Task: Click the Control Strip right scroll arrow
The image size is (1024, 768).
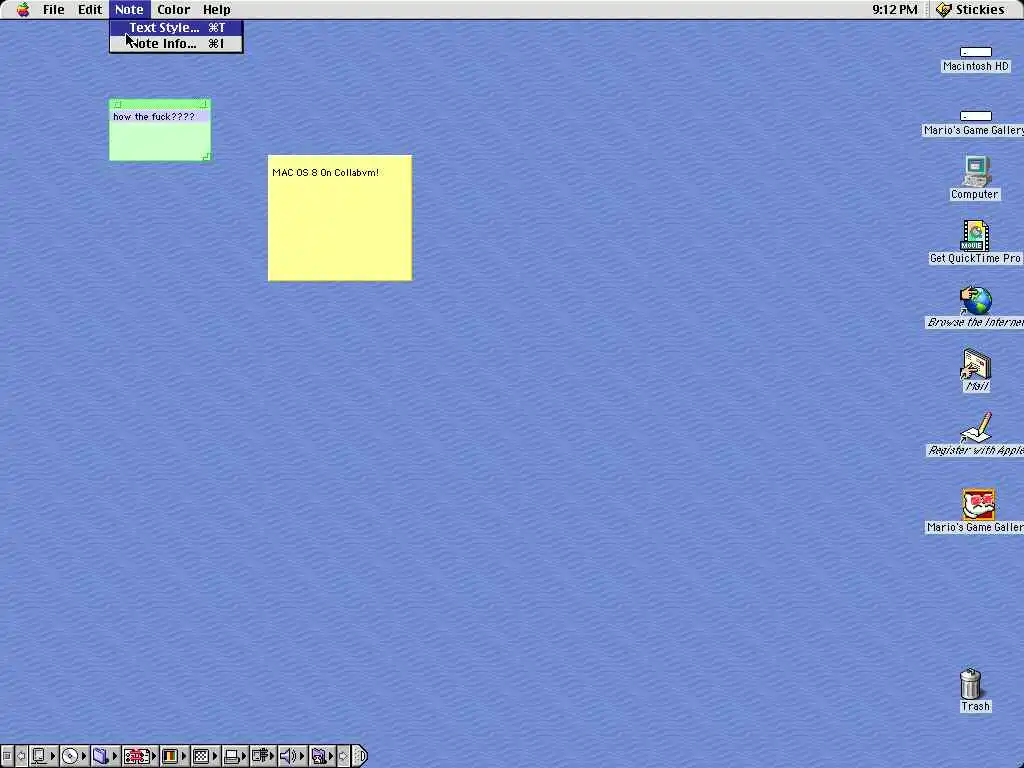Action: click(x=344, y=756)
